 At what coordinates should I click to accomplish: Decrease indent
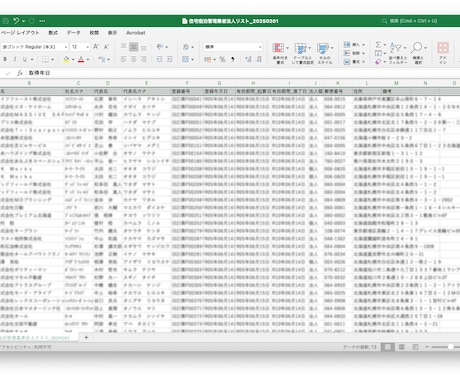(160, 59)
